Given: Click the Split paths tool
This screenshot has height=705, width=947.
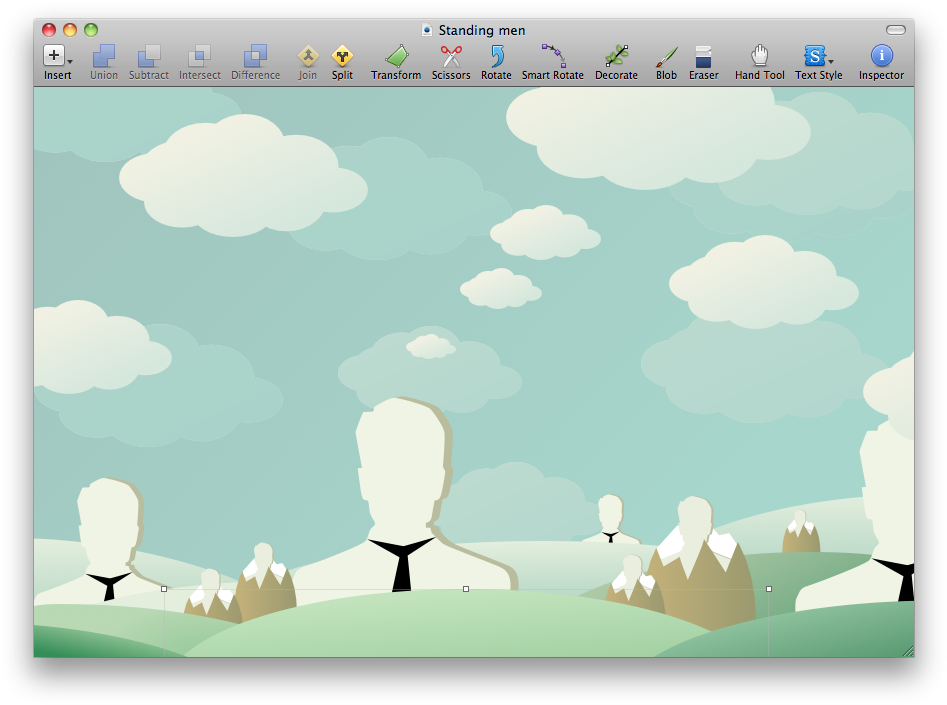Looking at the screenshot, I should click(x=342, y=63).
